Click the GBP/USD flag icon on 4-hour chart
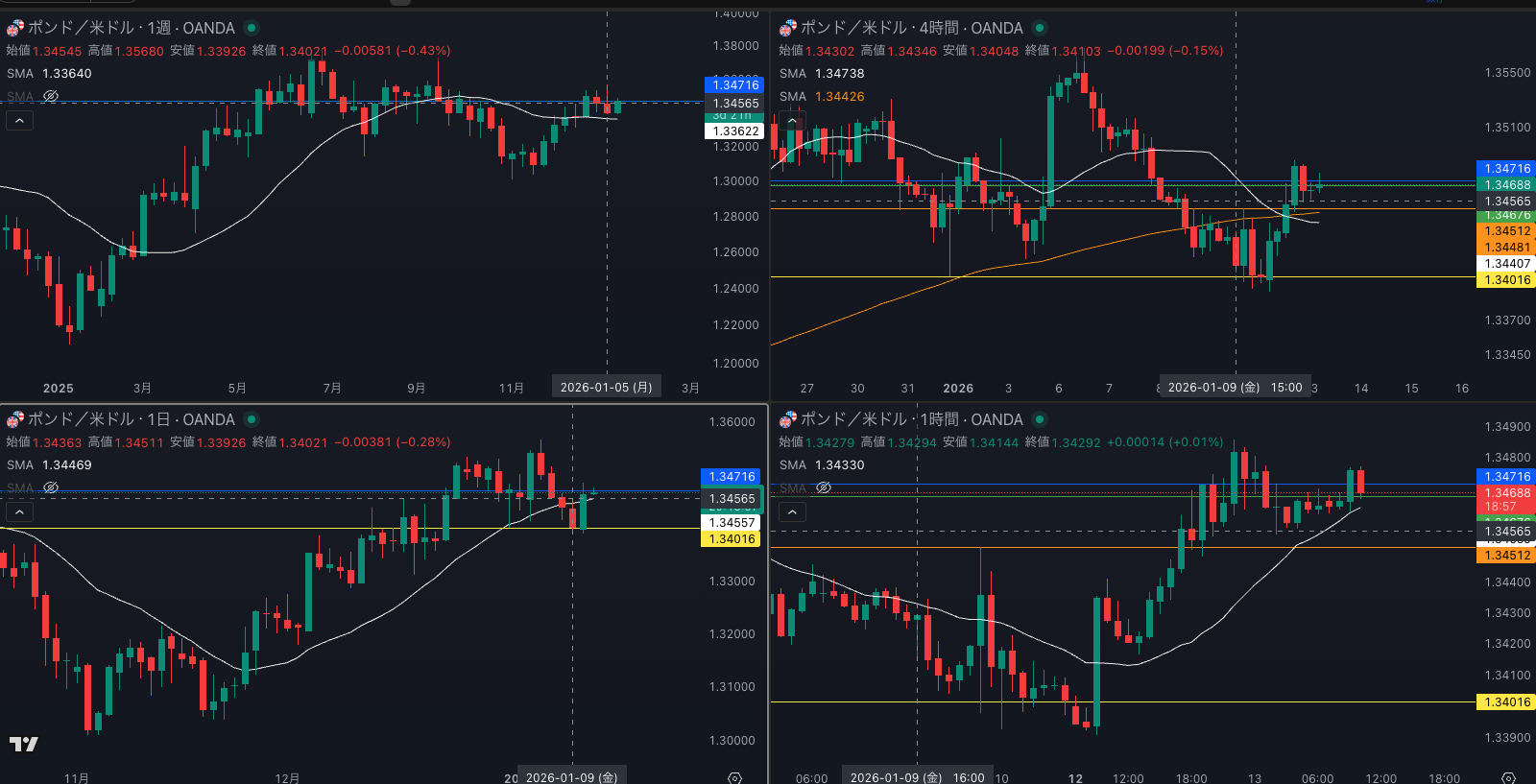This screenshot has width=1536, height=784. point(787,28)
